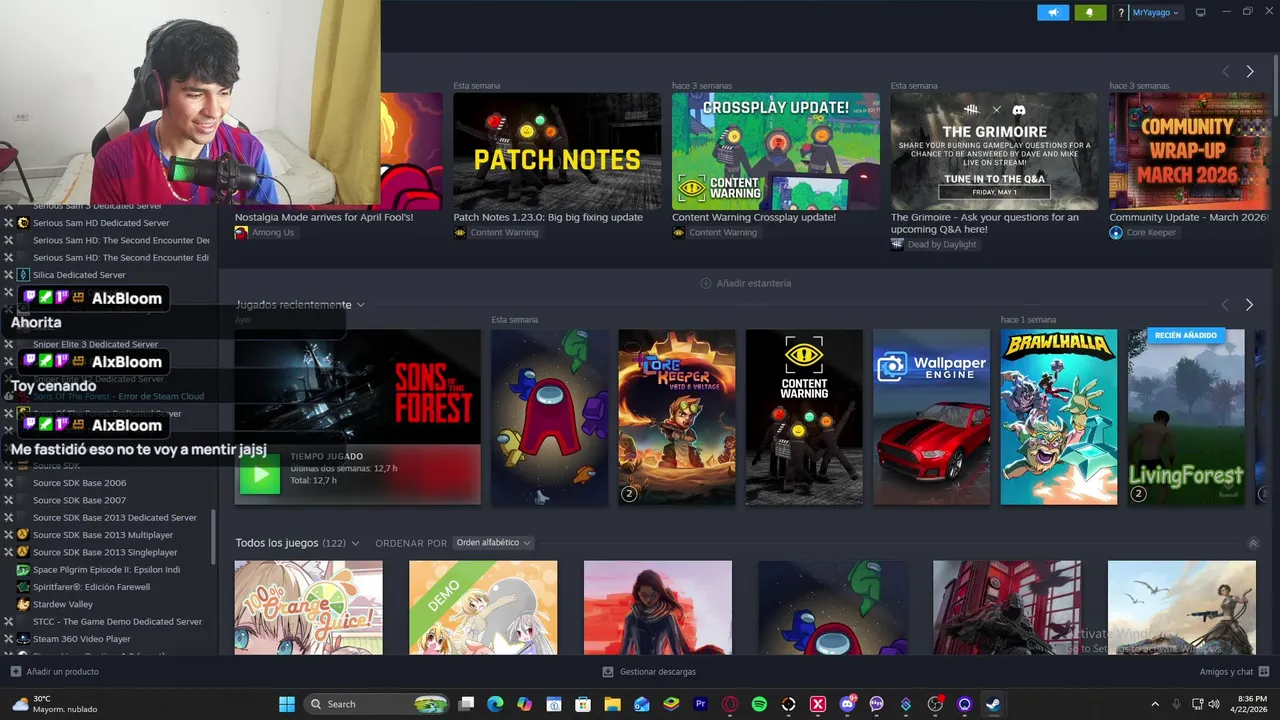This screenshot has height=720, width=1280.
Task: Open Gestionar descargas
Action: (649, 672)
